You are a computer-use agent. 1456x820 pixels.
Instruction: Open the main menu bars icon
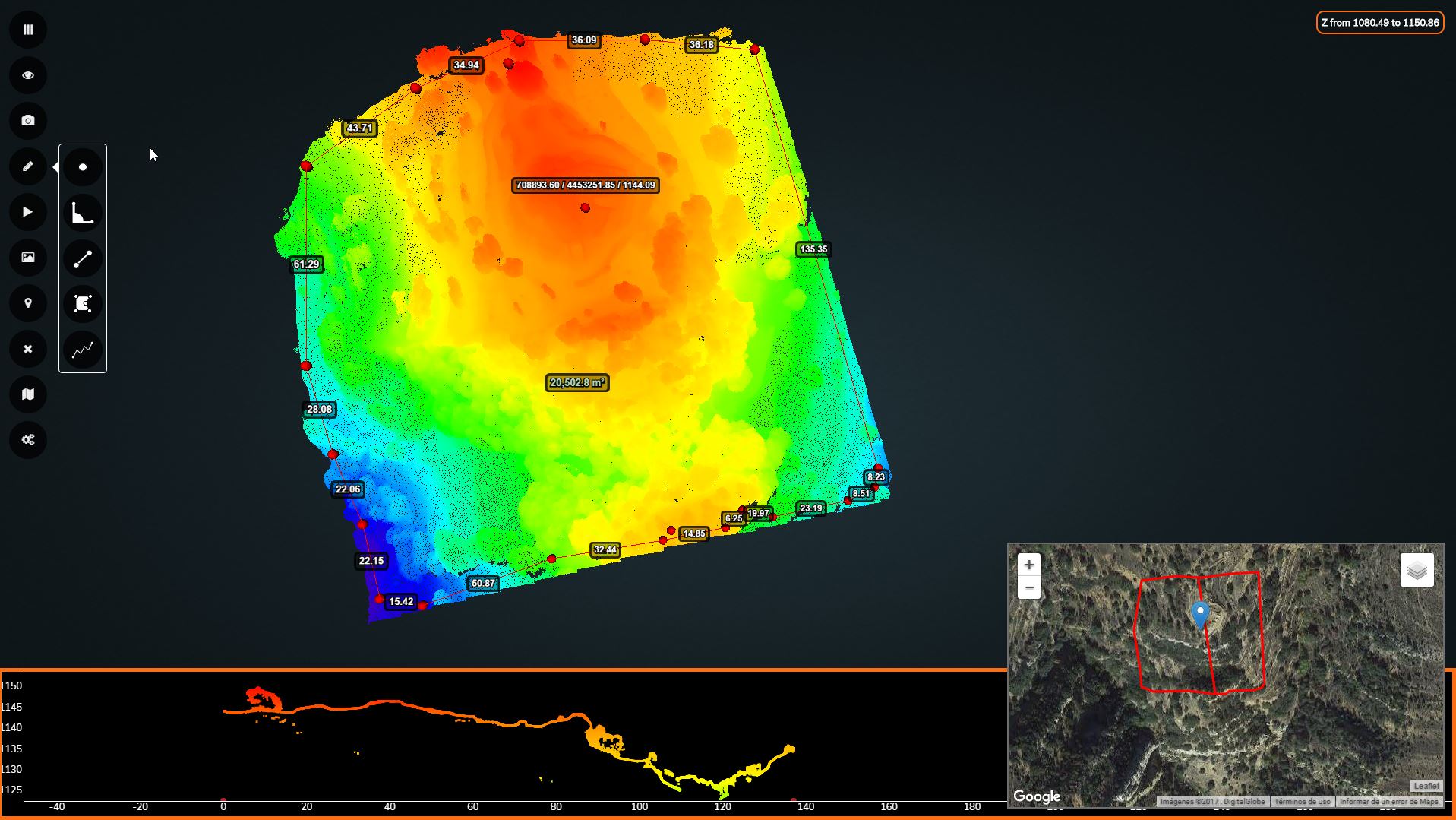tap(28, 30)
